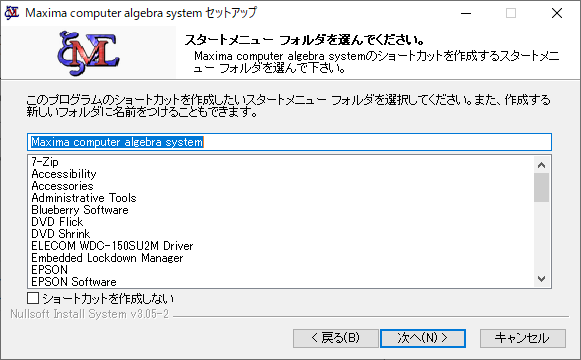This screenshot has height=360, width=581.
Task: Click the folder list scrollbar thumb
Action: (x=541, y=187)
